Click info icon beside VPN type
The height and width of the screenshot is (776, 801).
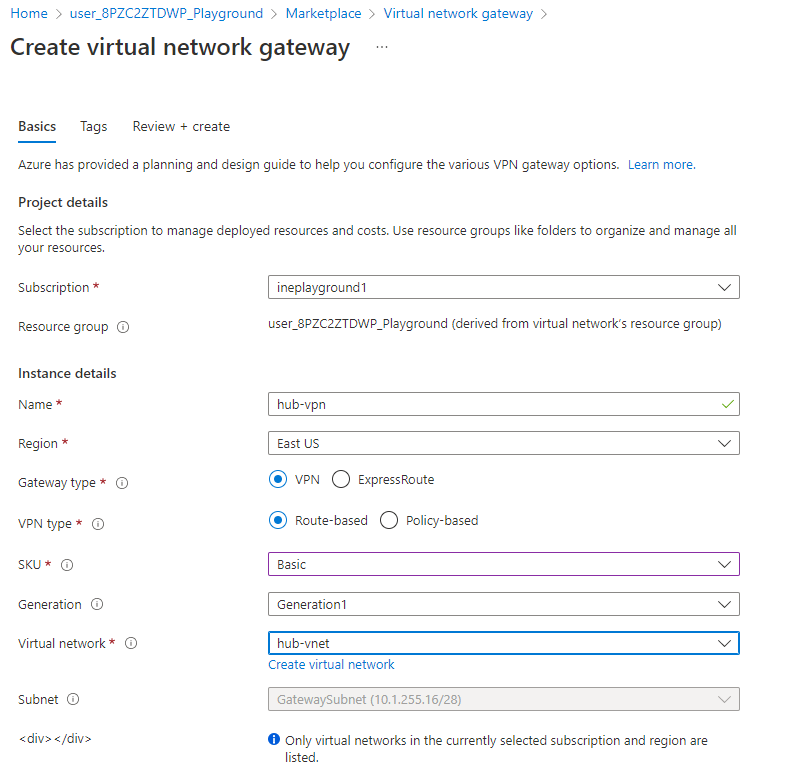coord(98,524)
